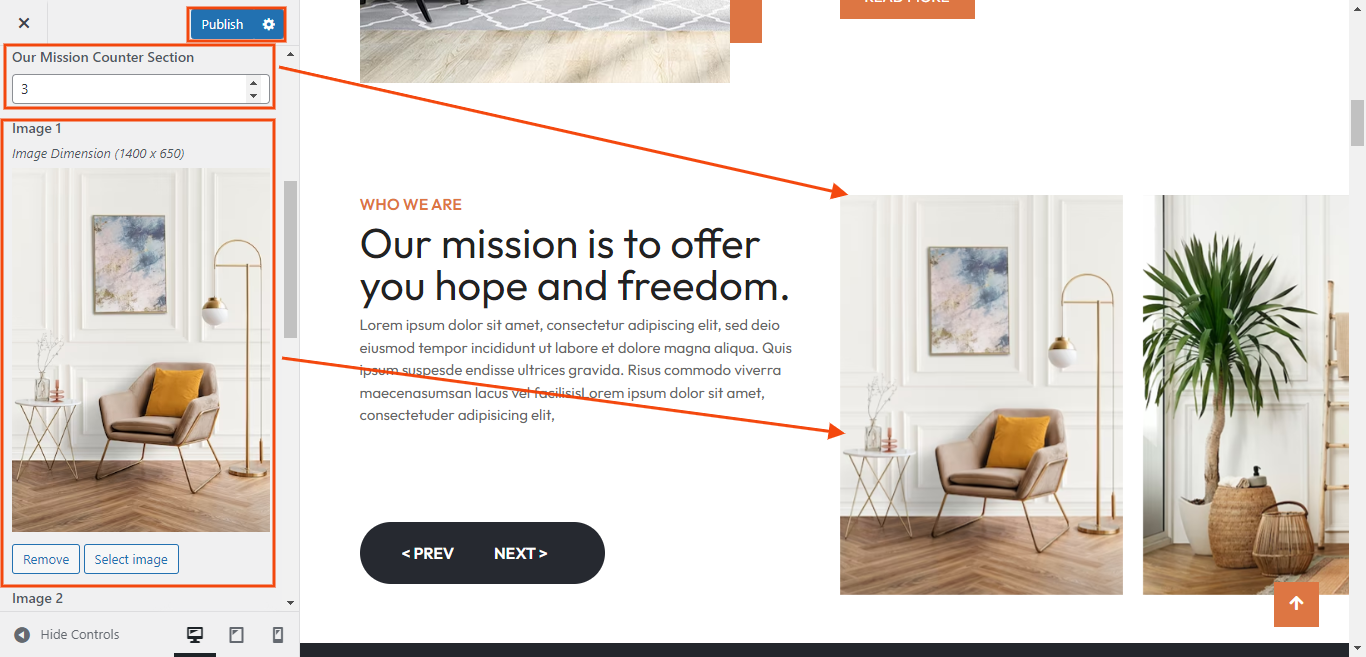Open publish settings gear icon

tap(268, 24)
